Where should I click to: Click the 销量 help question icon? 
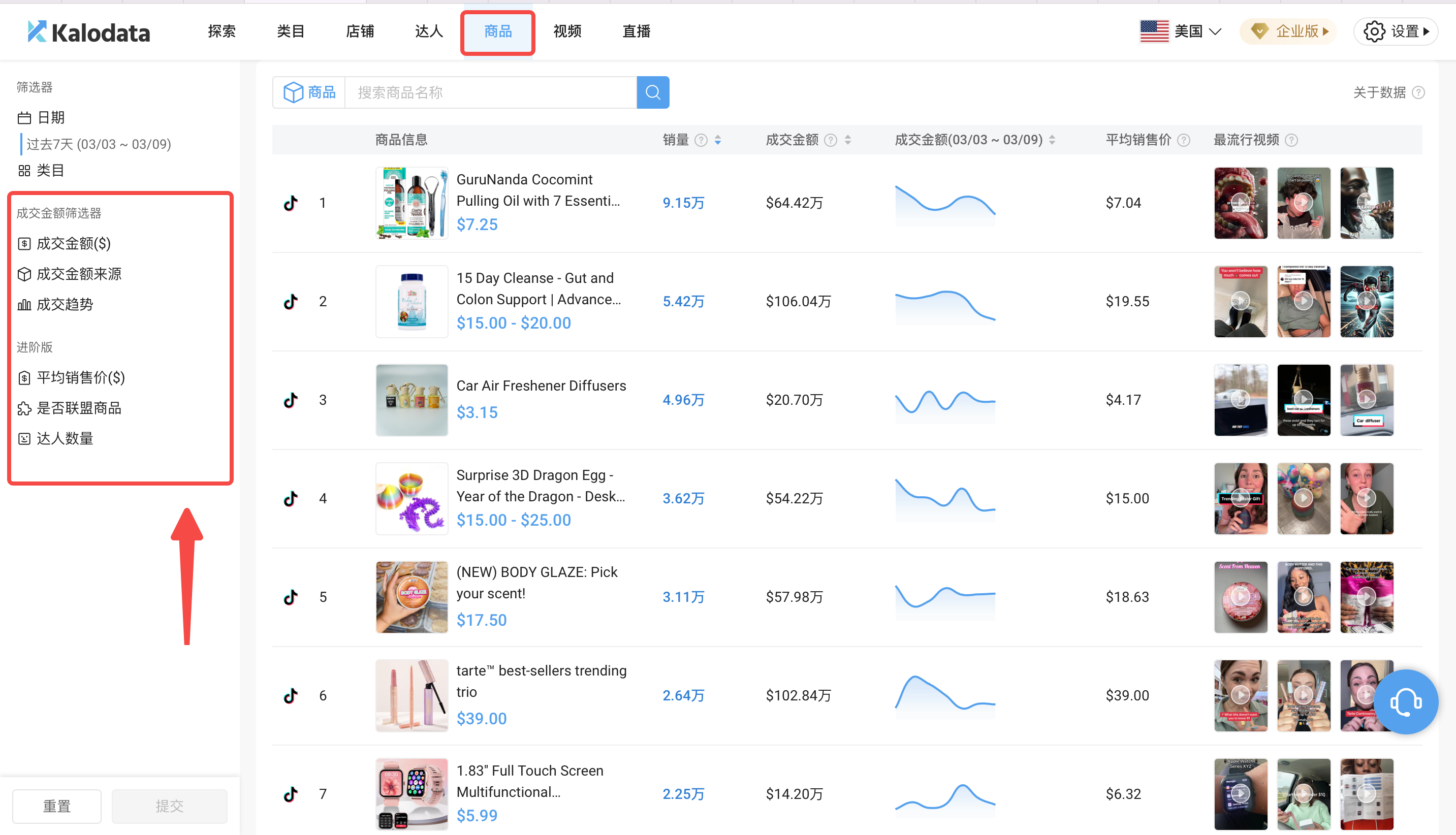click(701, 140)
